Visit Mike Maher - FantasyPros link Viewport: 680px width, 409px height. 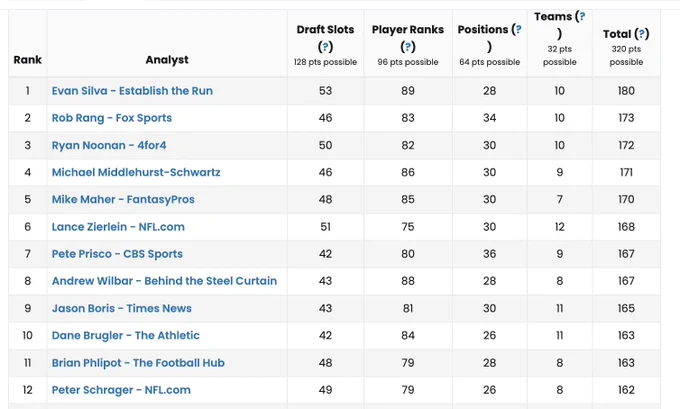[123, 200]
